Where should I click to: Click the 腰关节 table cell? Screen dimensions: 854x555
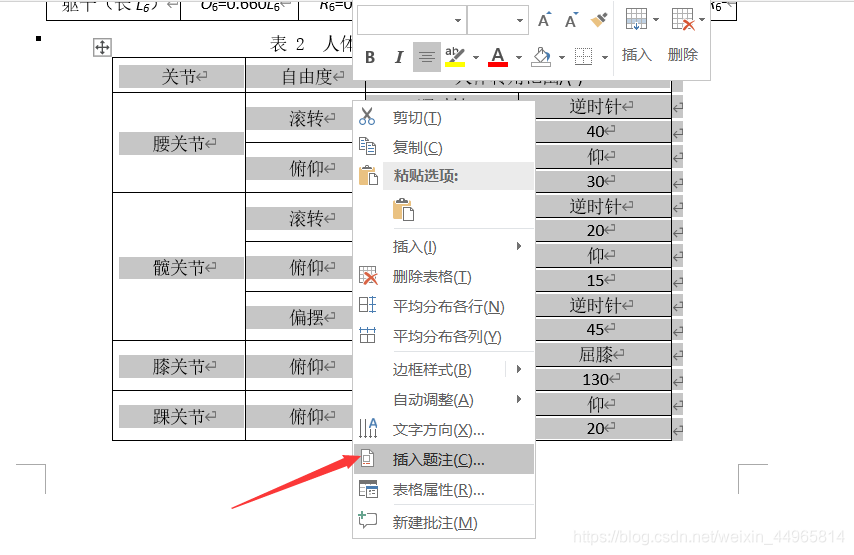(179, 143)
